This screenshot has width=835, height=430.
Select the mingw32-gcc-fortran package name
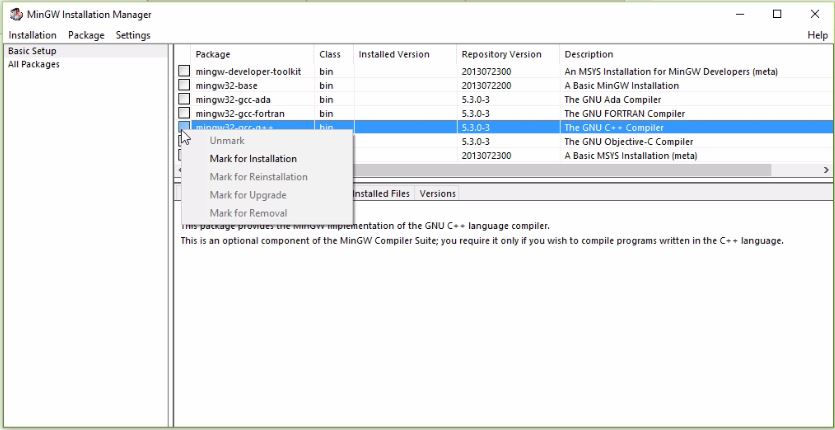click(240, 114)
